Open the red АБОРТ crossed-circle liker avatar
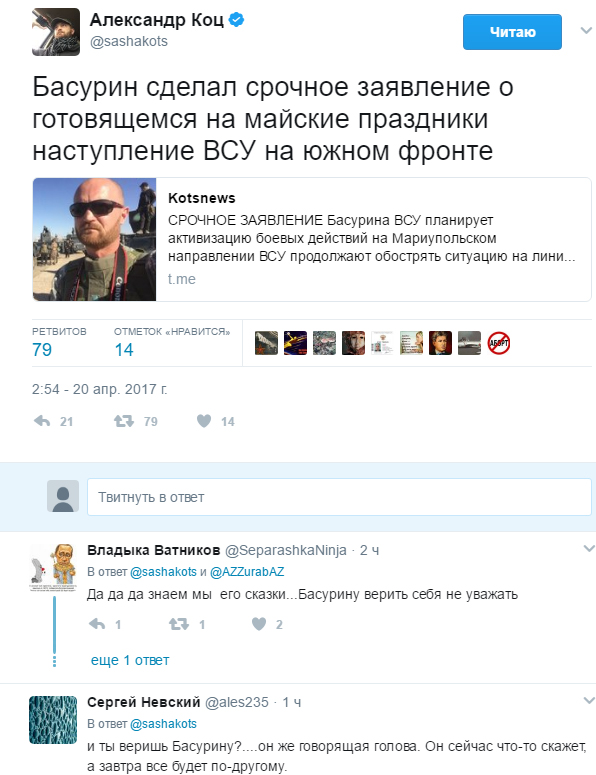 (499, 343)
